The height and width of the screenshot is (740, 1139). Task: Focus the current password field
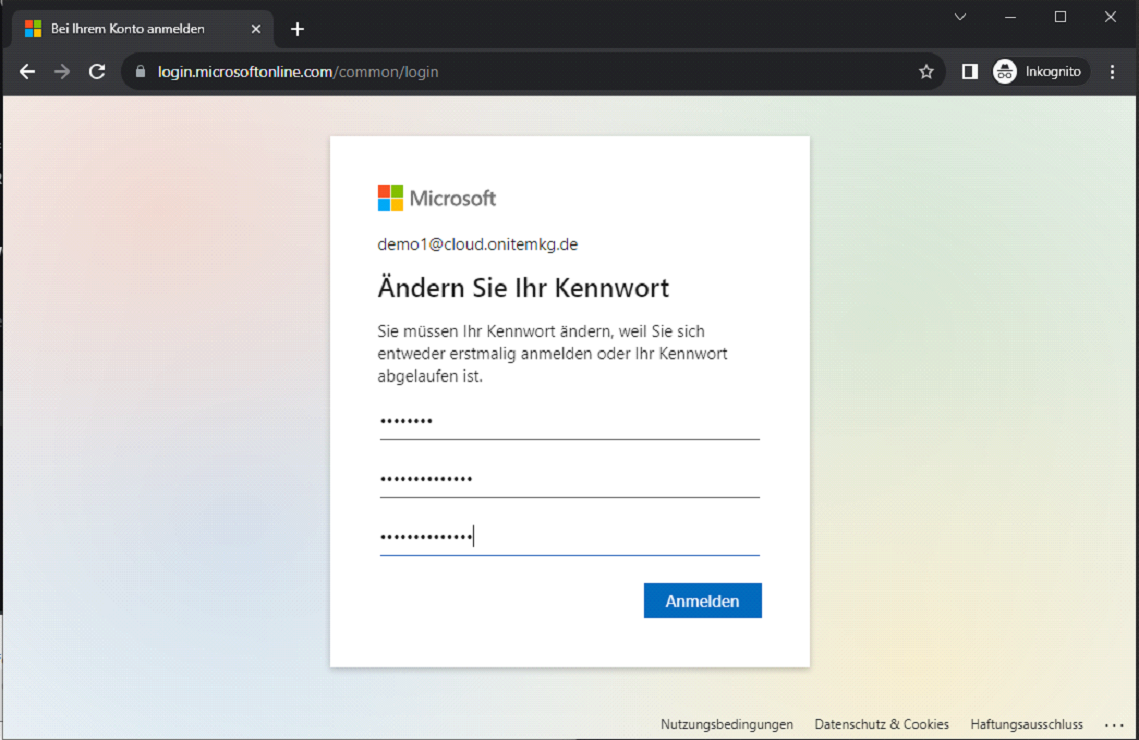point(570,421)
